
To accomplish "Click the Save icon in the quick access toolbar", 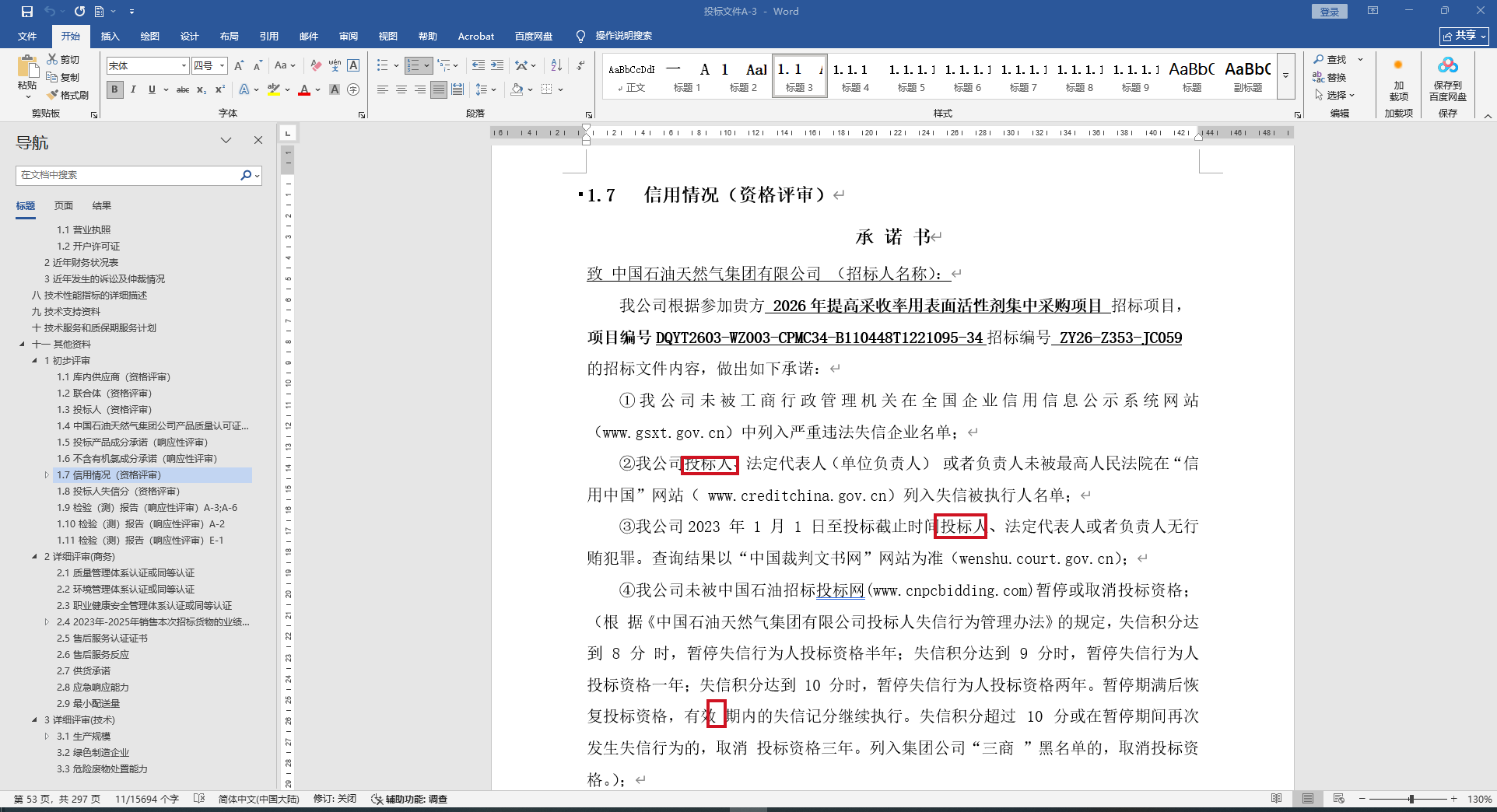I will (x=27, y=12).
